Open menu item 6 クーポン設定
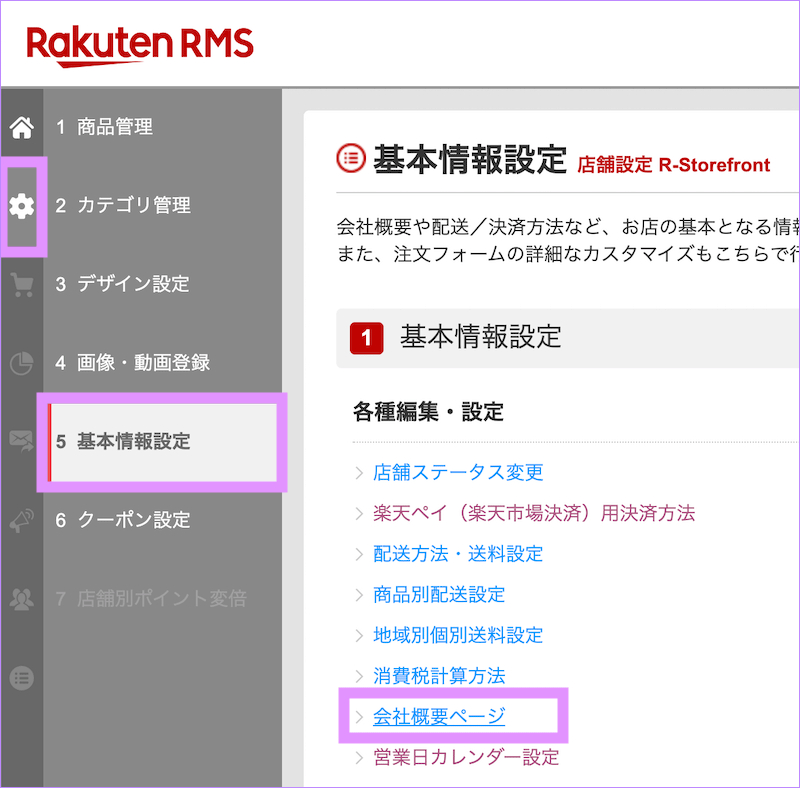The height and width of the screenshot is (788, 800). tap(122, 520)
